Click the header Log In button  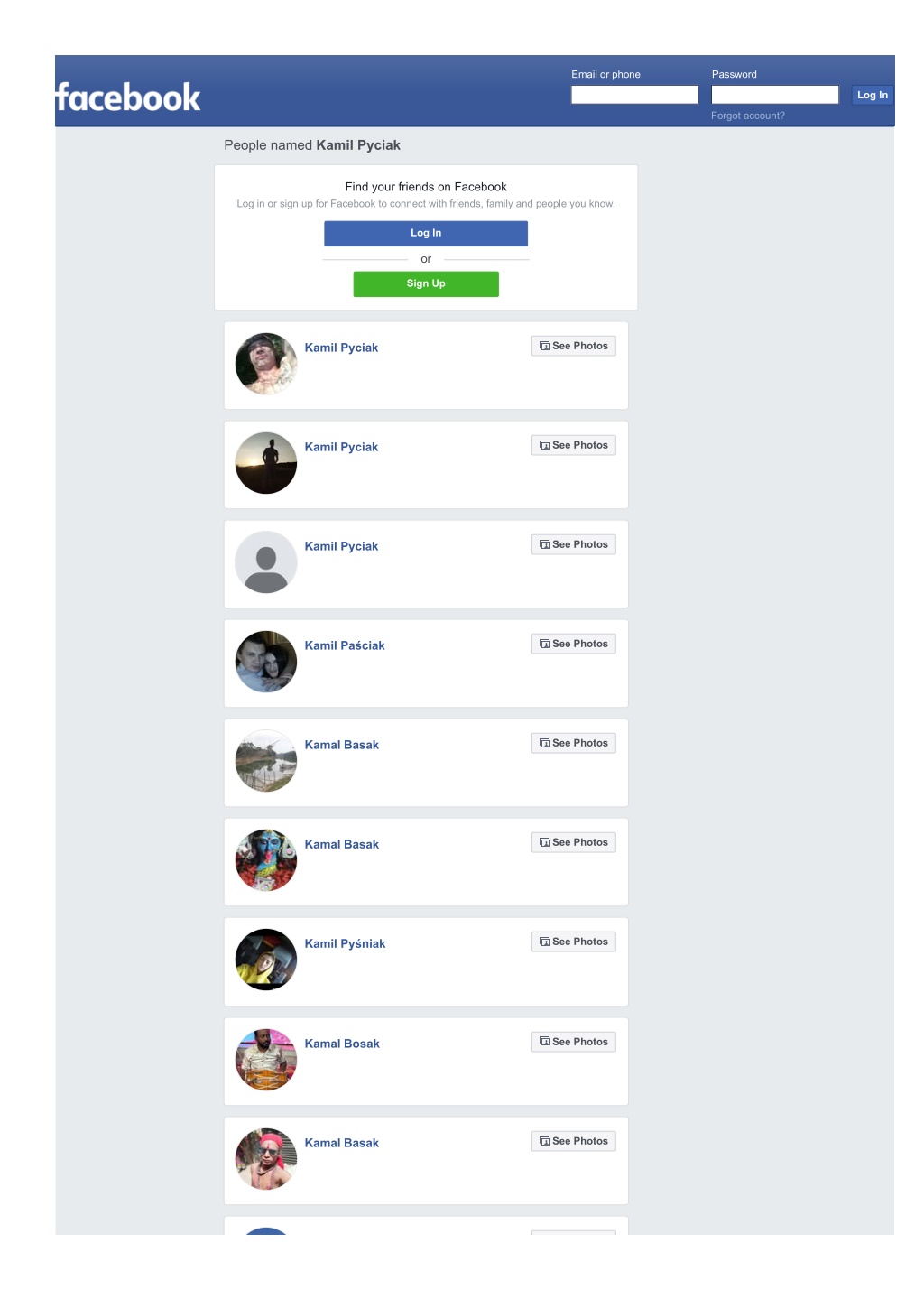pos(872,95)
